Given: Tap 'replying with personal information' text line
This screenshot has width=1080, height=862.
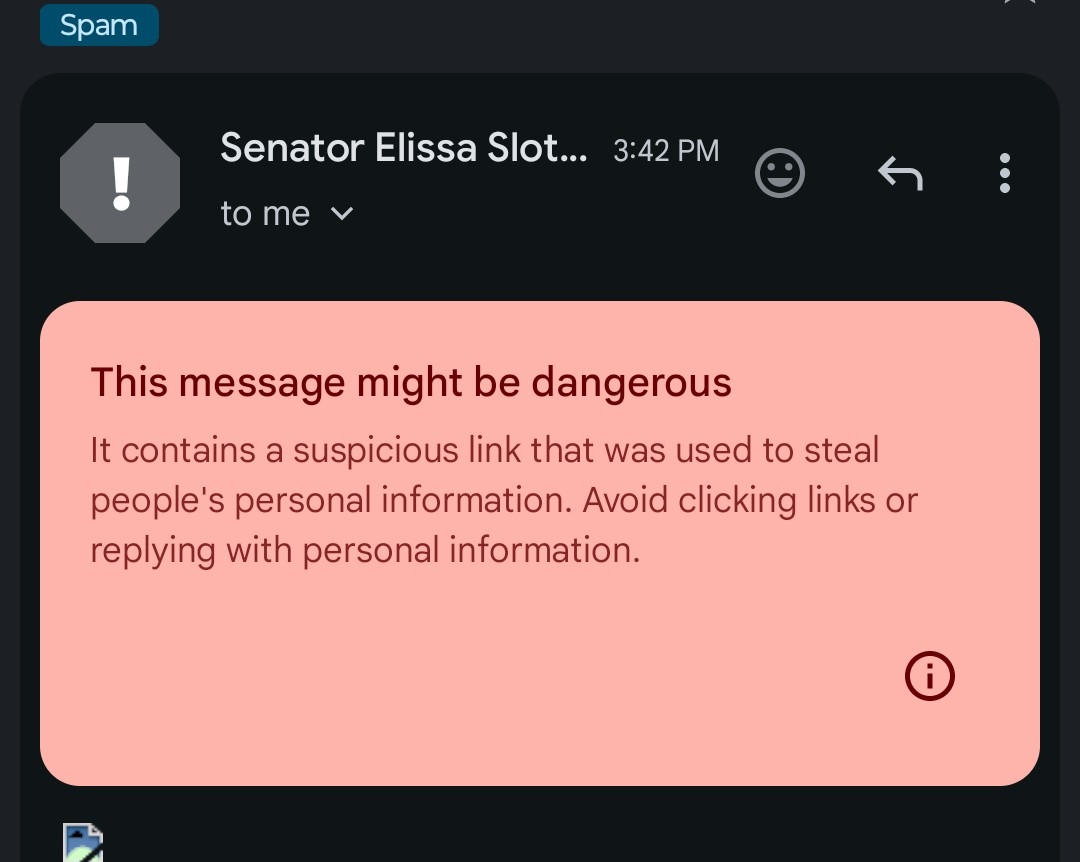Looking at the screenshot, I should [x=364, y=551].
